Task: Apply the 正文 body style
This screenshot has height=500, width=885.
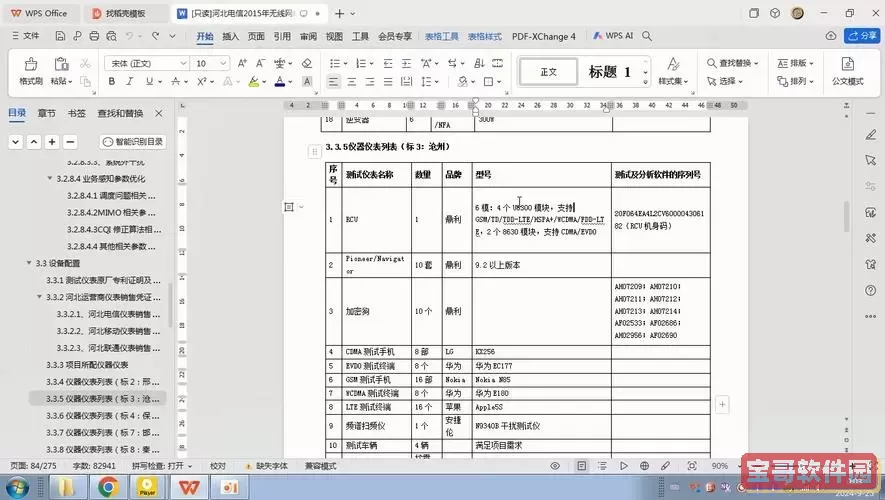Action: [x=549, y=72]
